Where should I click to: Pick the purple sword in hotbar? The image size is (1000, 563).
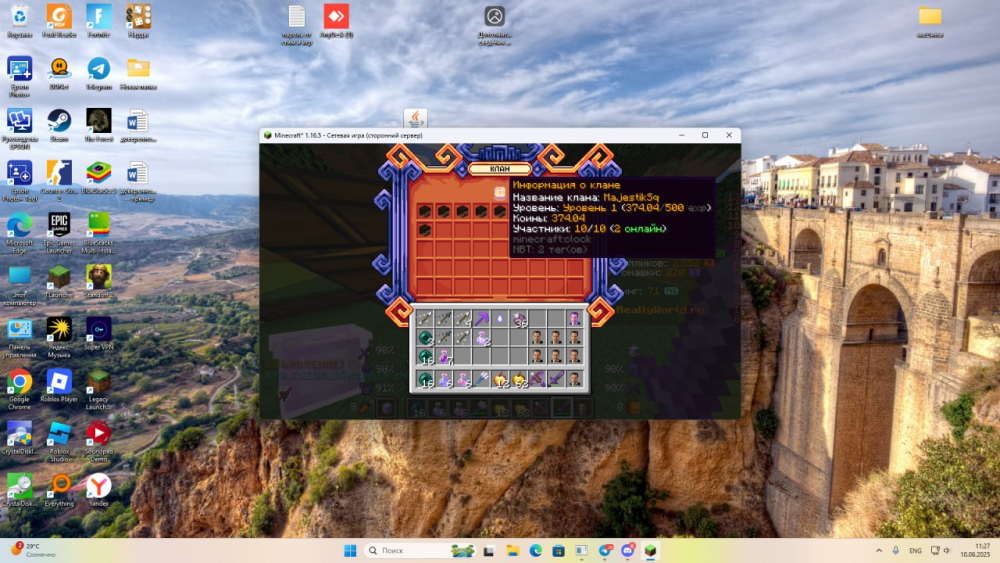point(556,380)
